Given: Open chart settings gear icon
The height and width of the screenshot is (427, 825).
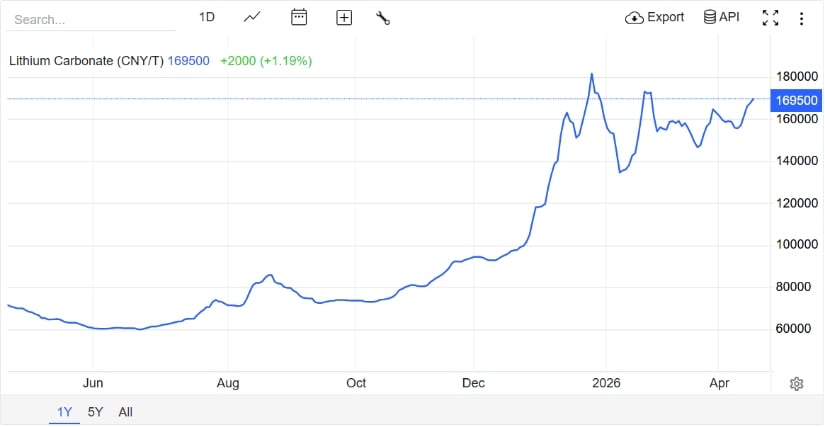Looking at the screenshot, I should coord(797,384).
